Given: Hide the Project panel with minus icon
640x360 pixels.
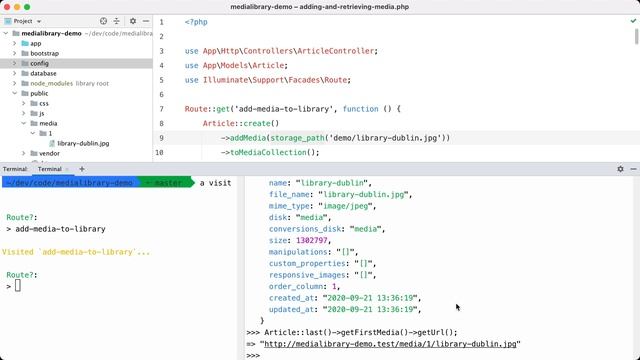Looking at the screenshot, I should 146,21.
